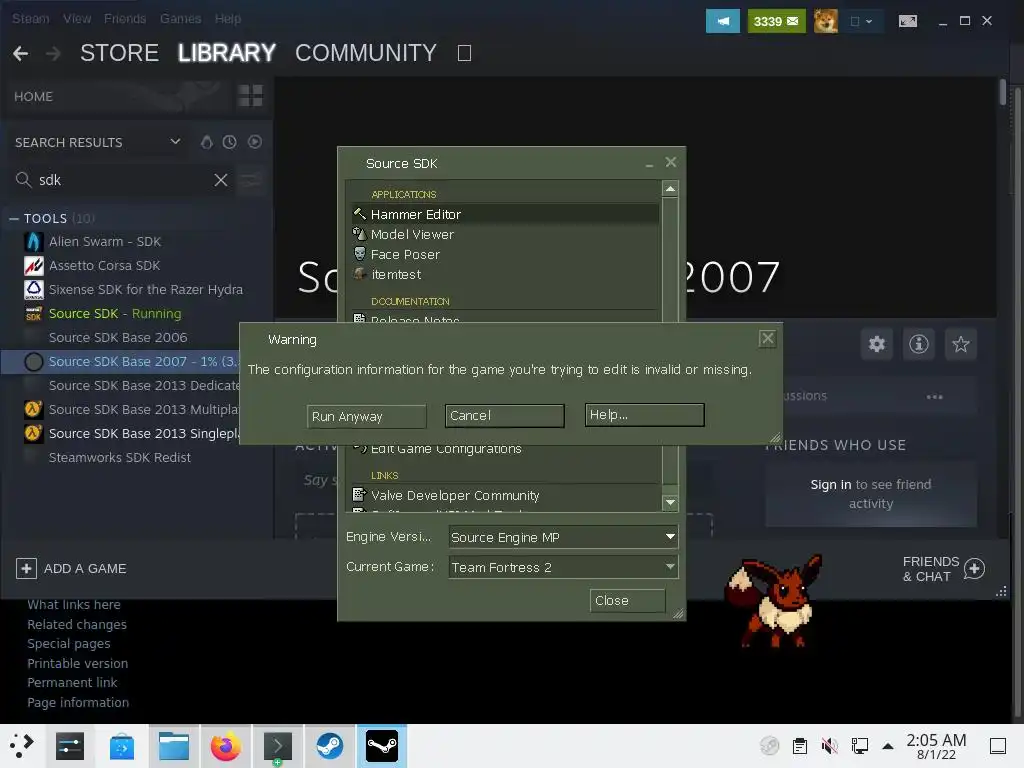Go back with the left arrow
Viewport: 1024px width, 768px height.
[x=20, y=53]
